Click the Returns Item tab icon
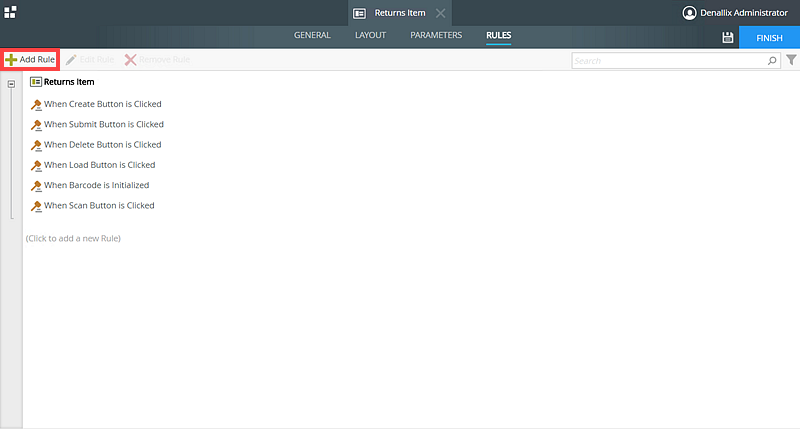This screenshot has height=429, width=800. (360, 13)
